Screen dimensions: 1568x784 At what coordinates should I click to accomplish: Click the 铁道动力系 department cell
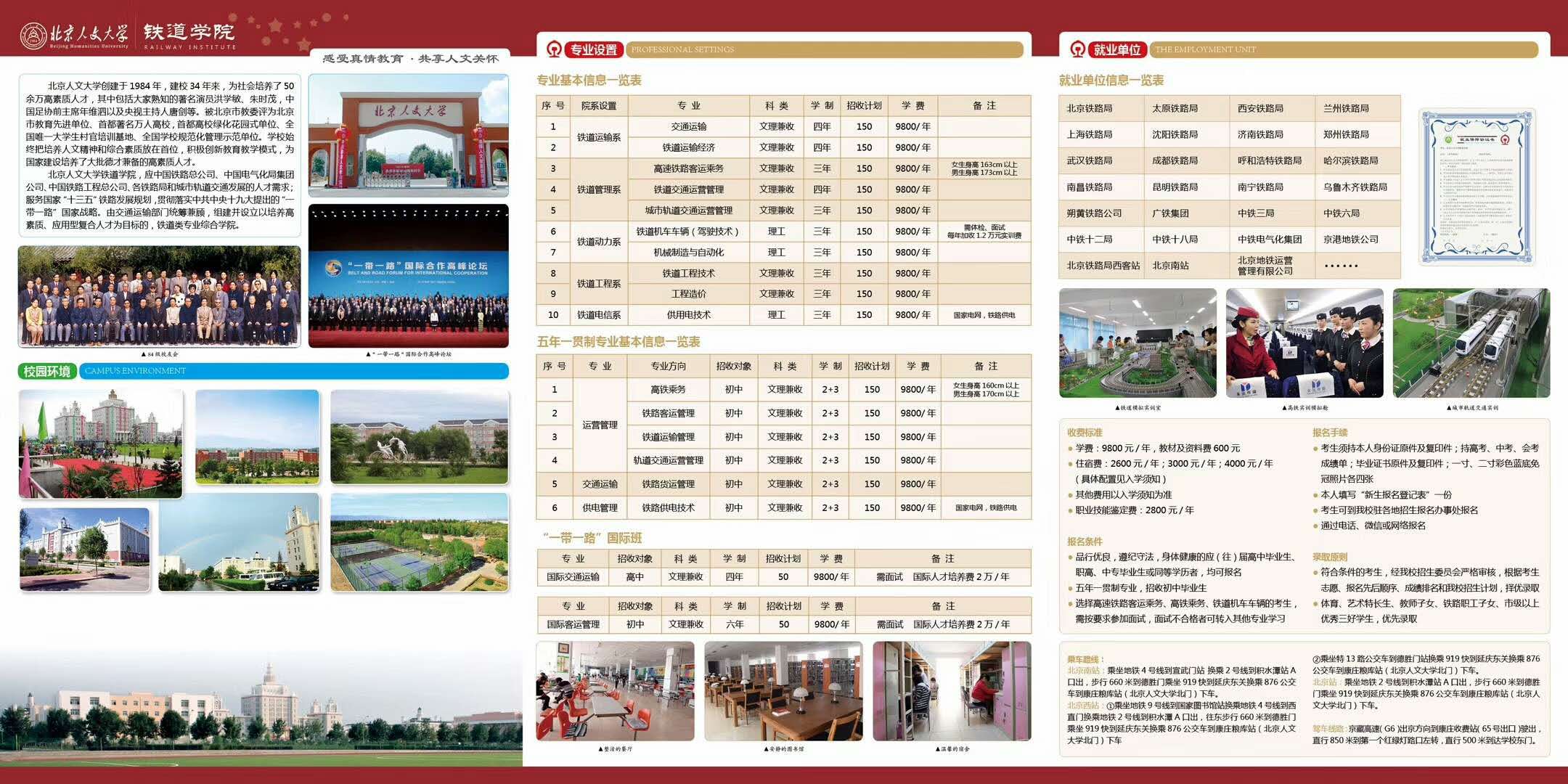tap(599, 242)
